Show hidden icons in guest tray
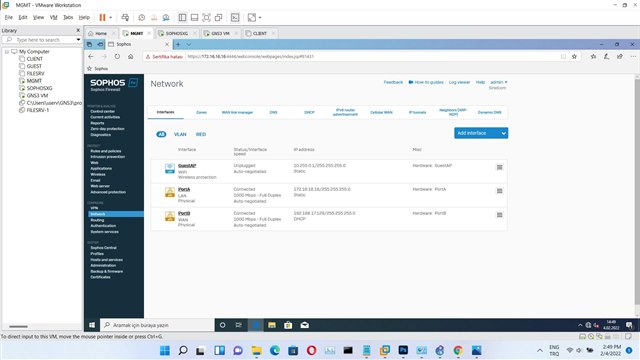The height and width of the screenshot is (360, 640). pyautogui.click(x=580, y=325)
